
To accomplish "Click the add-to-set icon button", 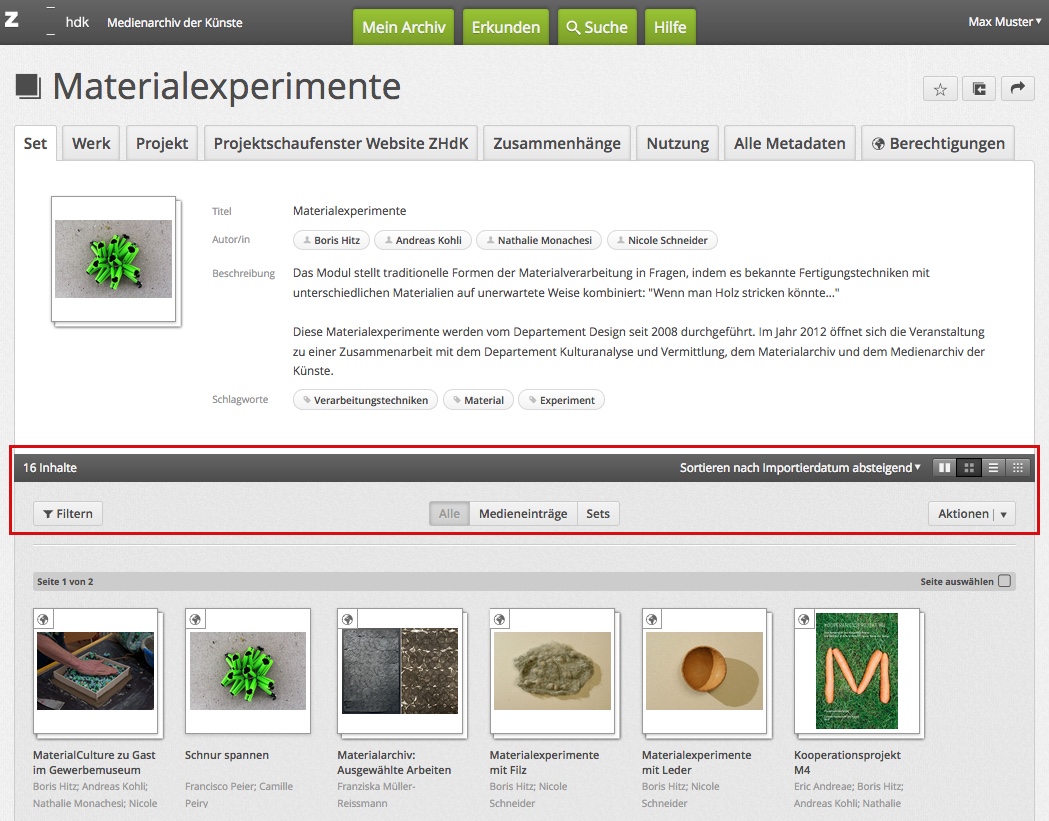I will (979, 89).
